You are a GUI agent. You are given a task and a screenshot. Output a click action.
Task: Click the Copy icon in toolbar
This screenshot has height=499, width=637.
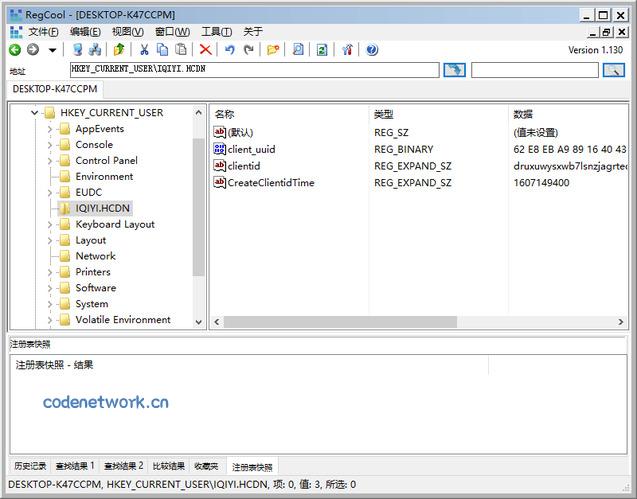pyautogui.click(x=162, y=50)
